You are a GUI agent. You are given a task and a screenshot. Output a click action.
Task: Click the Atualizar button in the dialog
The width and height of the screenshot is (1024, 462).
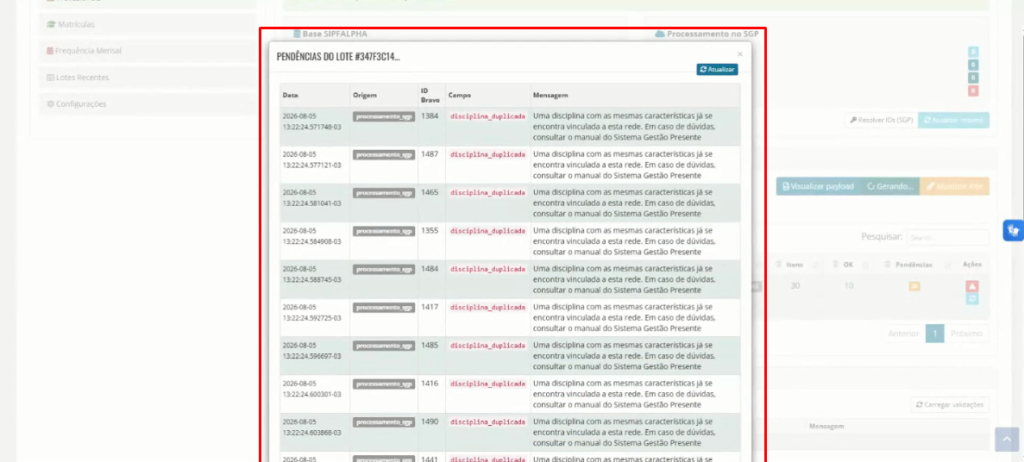(717, 69)
